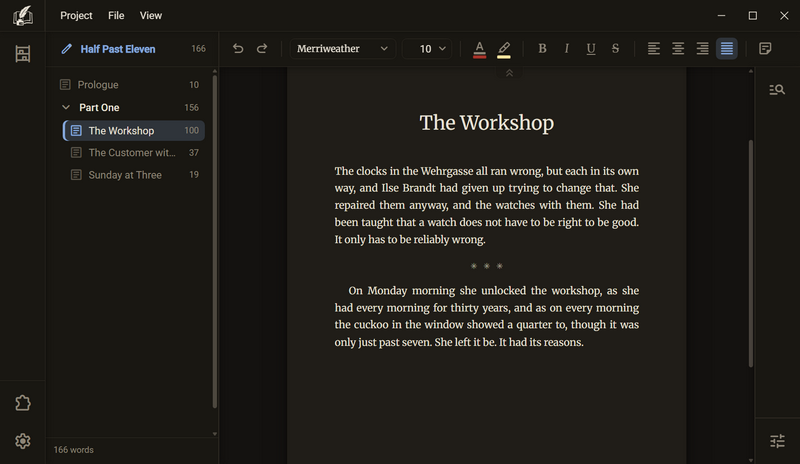Click the 166 words status text
Viewport: 800px width, 464px height.
73,450
